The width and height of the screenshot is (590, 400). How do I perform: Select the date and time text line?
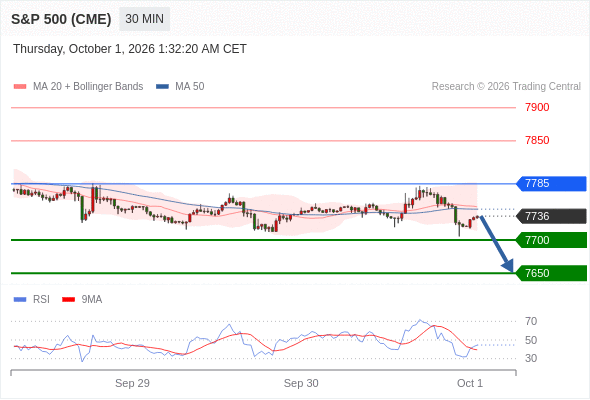click(130, 49)
